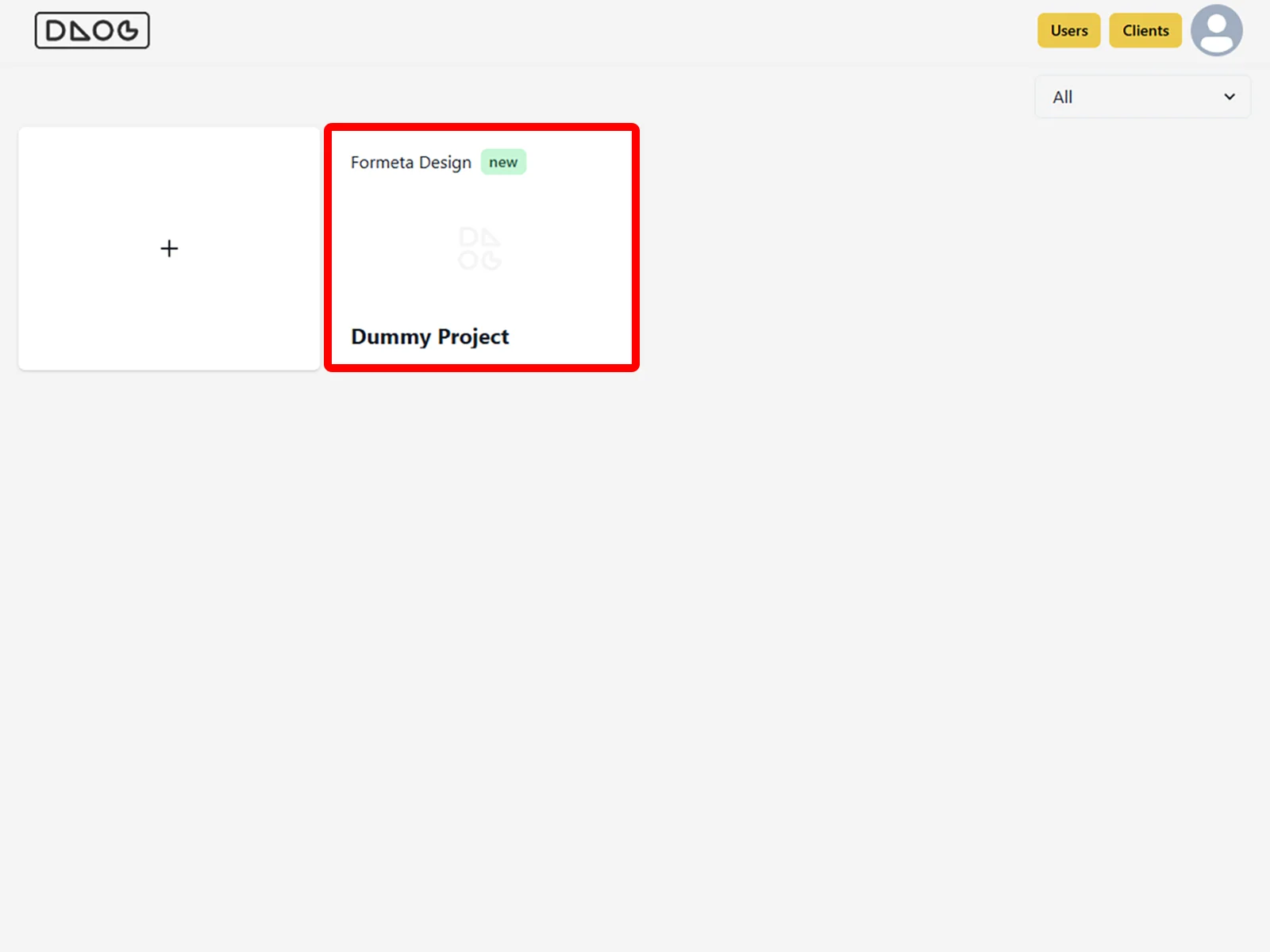Click the word Project in card title

[x=473, y=336]
